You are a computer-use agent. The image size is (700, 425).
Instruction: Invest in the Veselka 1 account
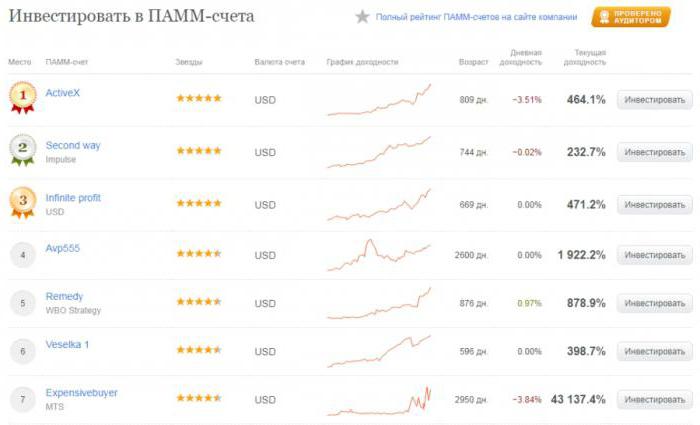(655, 352)
